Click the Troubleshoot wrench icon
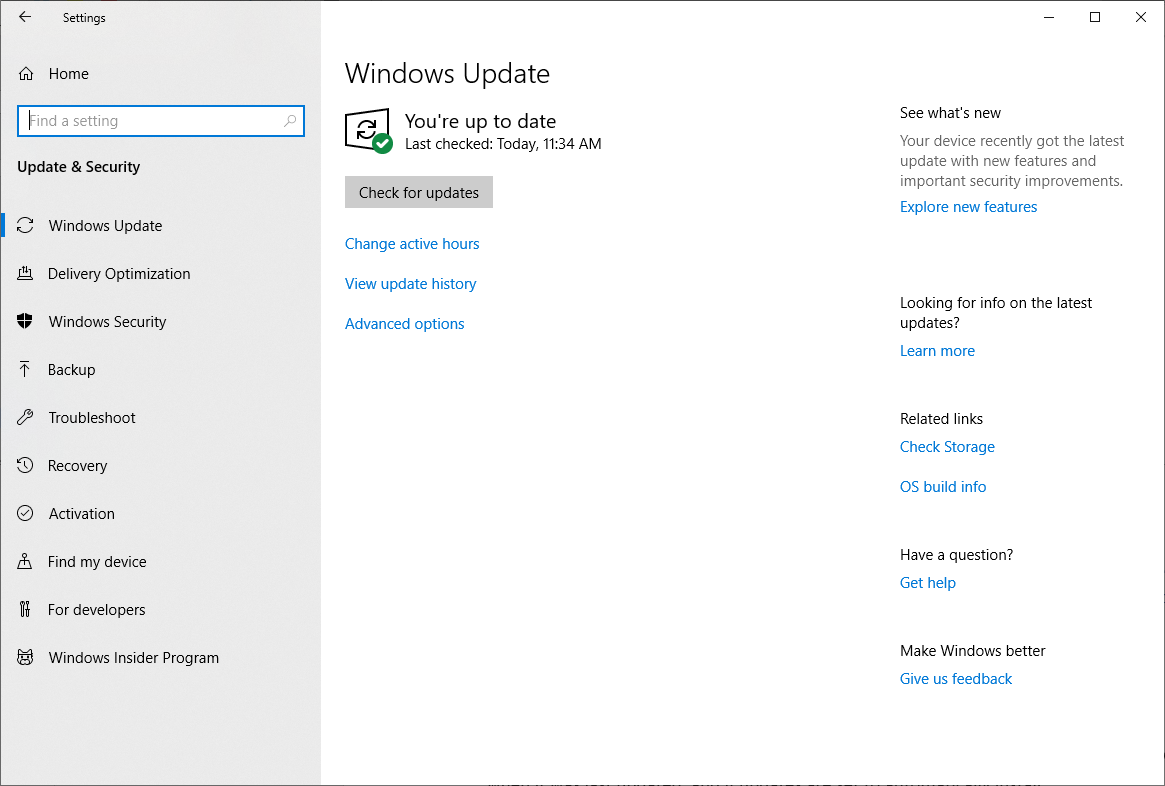Image resolution: width=1165 pixels, height=786 pixels. click(x=25, y=418)
